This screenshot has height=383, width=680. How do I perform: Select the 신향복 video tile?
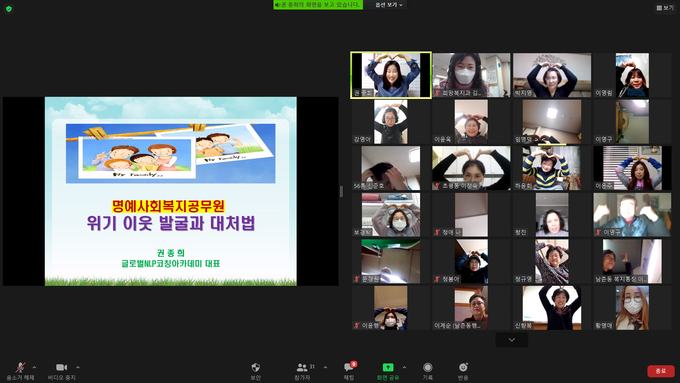point(552,308)
